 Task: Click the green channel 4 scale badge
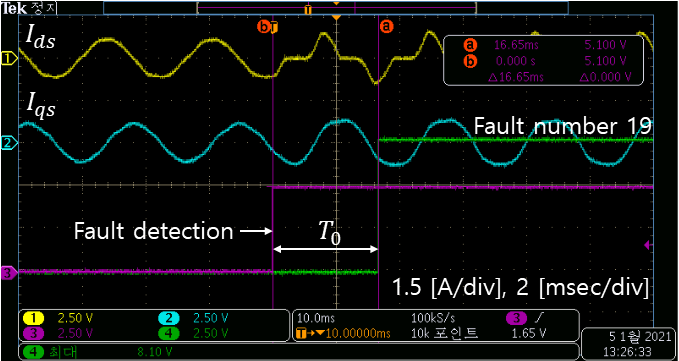pos(193,333)
